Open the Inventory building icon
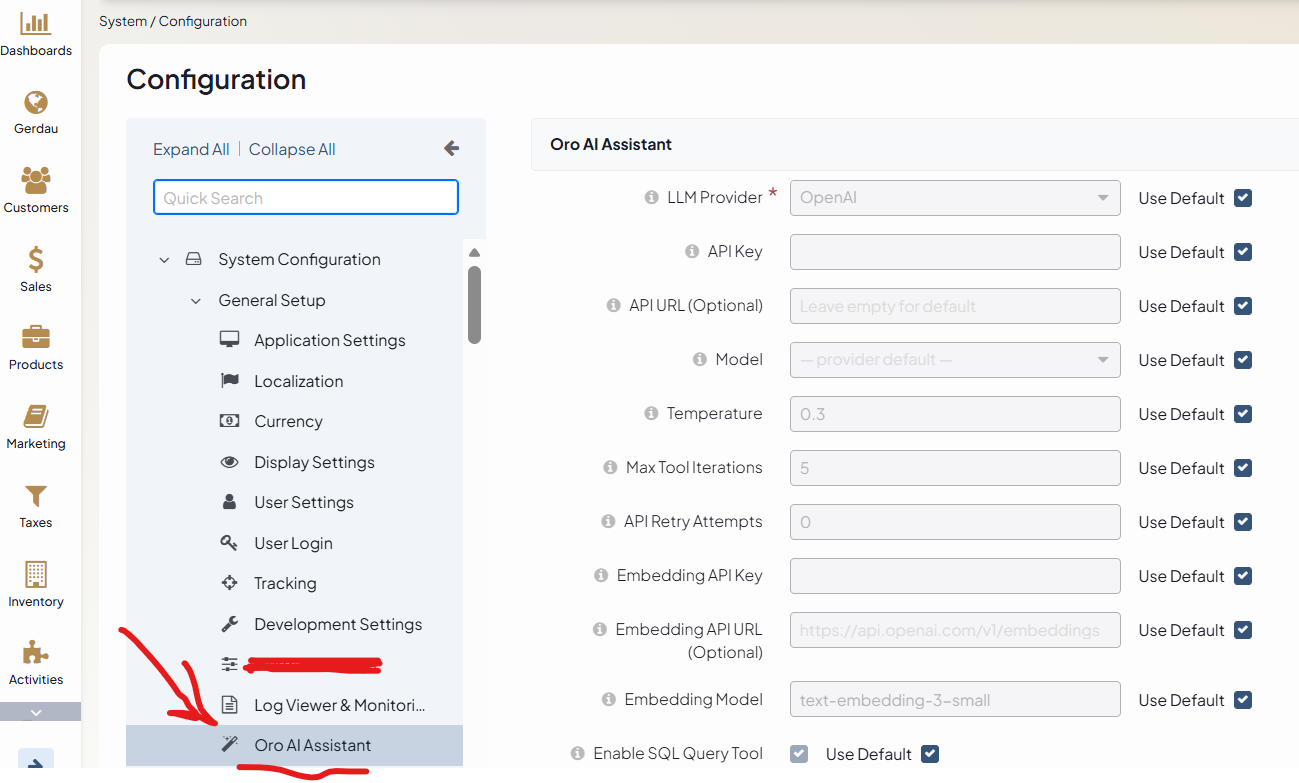Image resolution: width=1299 pixels, height=783 pixels. pos(36,574)
